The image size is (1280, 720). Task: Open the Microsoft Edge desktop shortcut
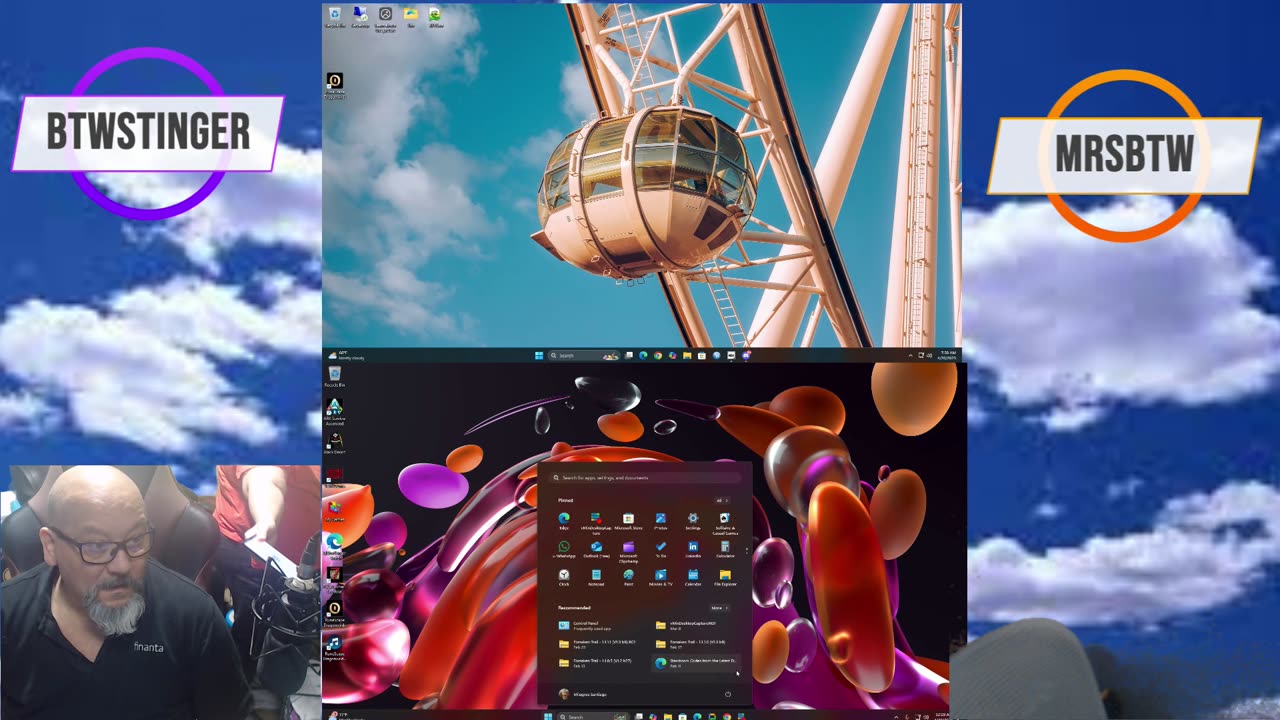point(334,543)
